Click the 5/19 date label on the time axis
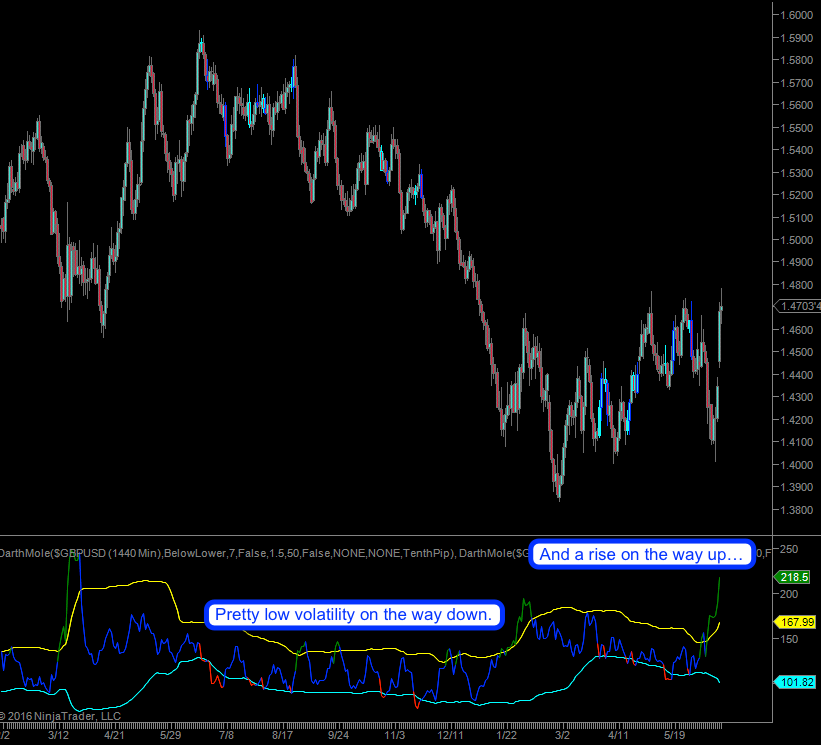 [x=678, y=735]
